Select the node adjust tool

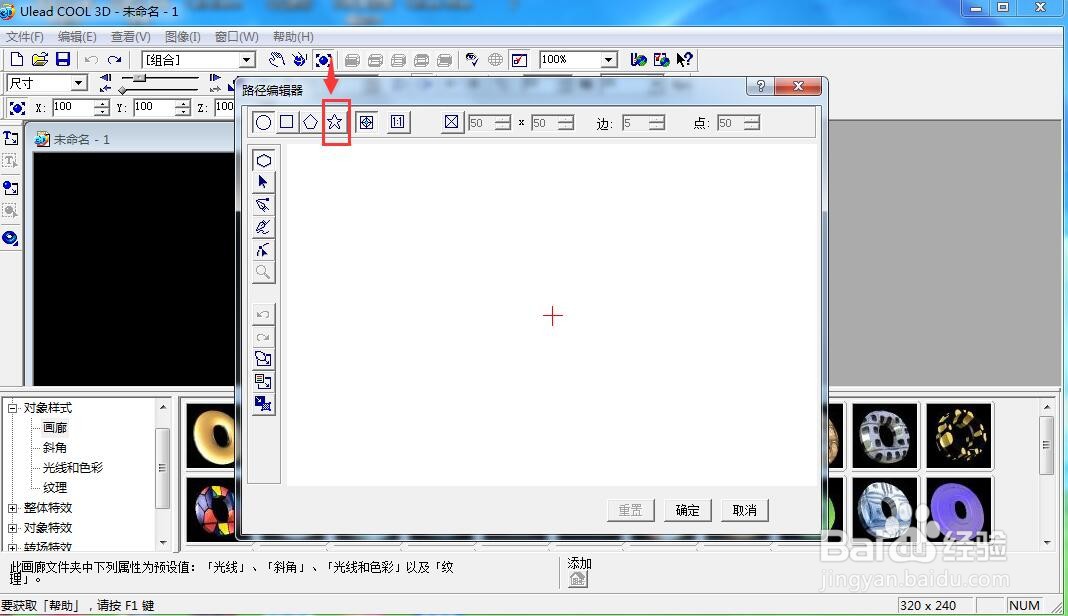pyautogui.click(x=264, y=250)
